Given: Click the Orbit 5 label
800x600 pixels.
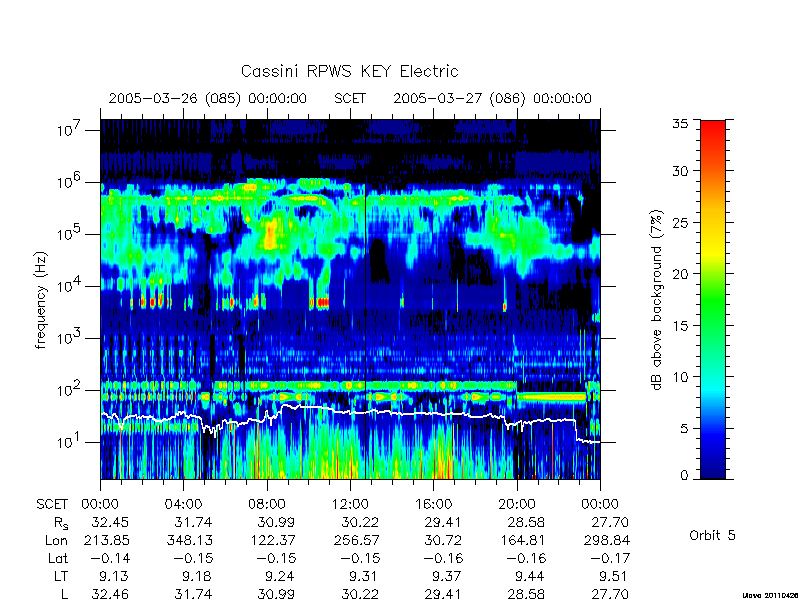Looking at the screenshot, I should coord(712,535).
